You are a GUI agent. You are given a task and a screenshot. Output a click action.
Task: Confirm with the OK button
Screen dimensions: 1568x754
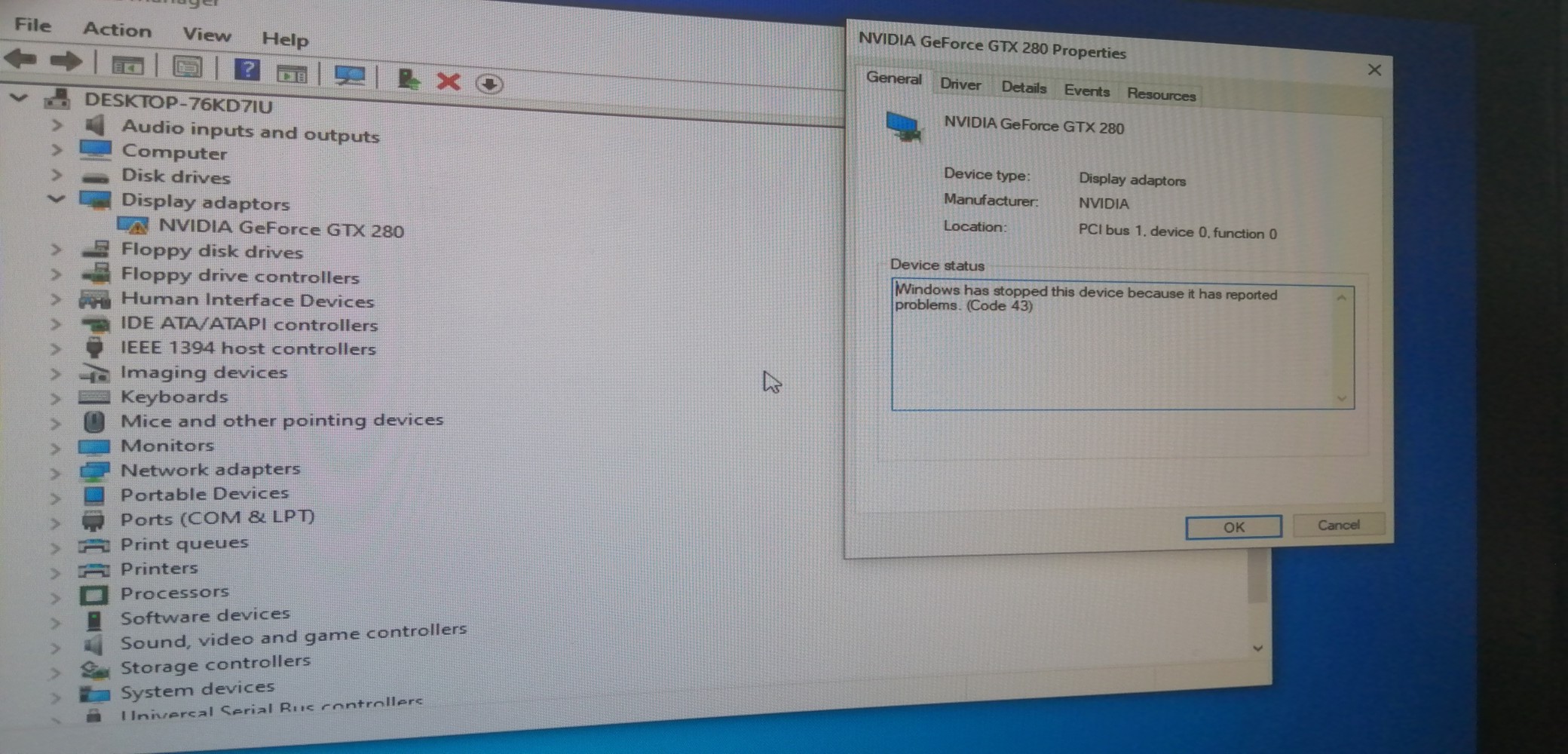pos(1233,527)
